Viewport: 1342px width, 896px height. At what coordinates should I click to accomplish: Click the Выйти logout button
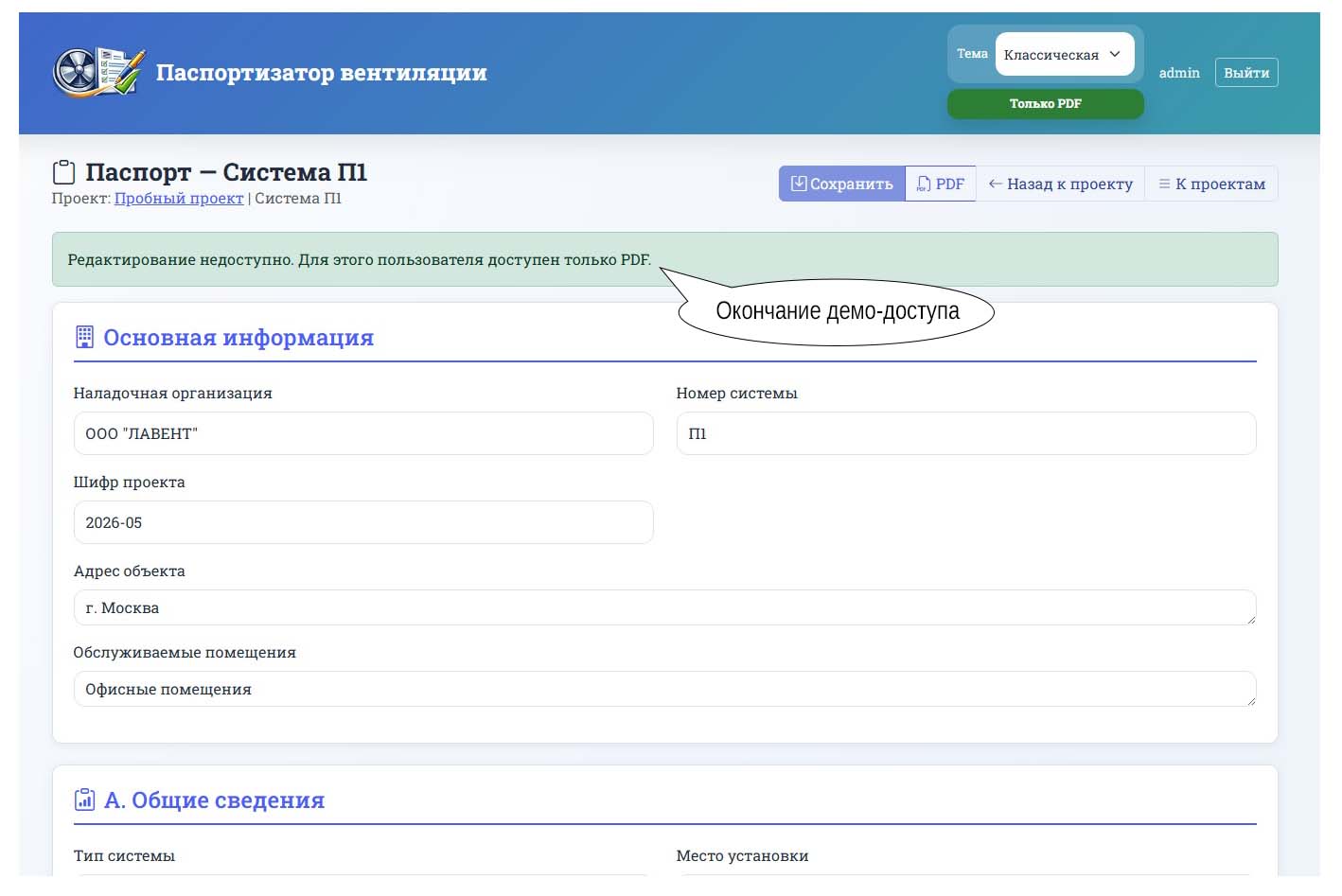(x=1246, y=73)
